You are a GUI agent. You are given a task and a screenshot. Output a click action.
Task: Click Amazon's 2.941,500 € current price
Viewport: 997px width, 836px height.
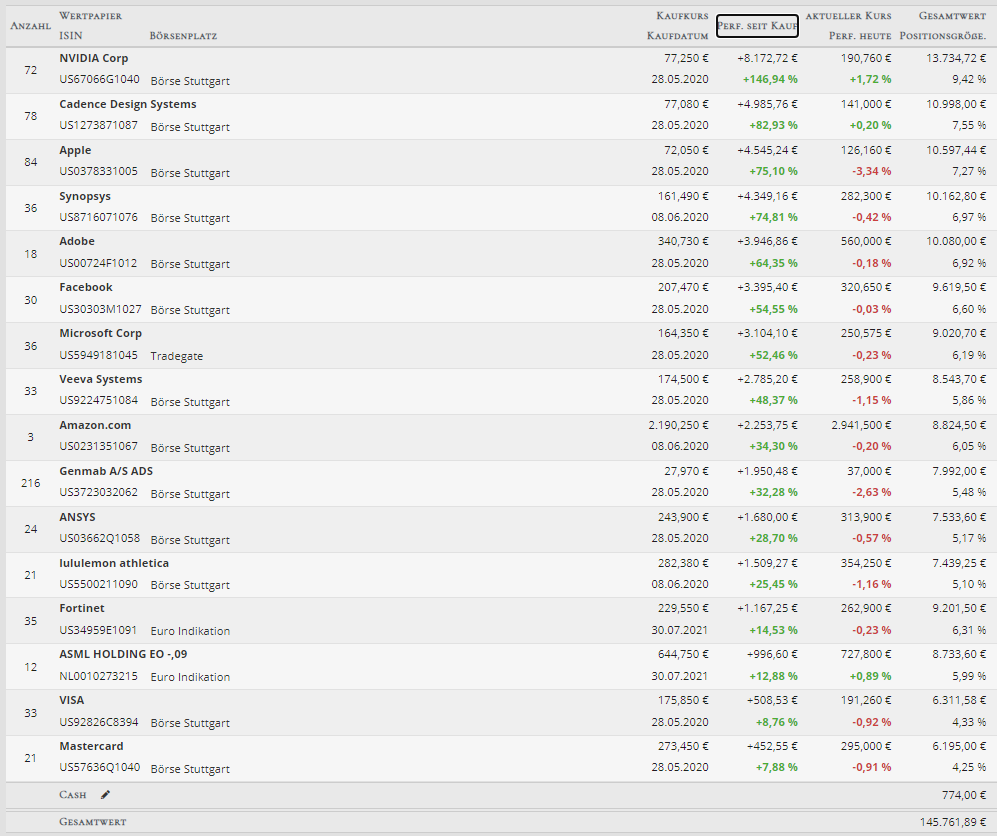pos(861,425)
